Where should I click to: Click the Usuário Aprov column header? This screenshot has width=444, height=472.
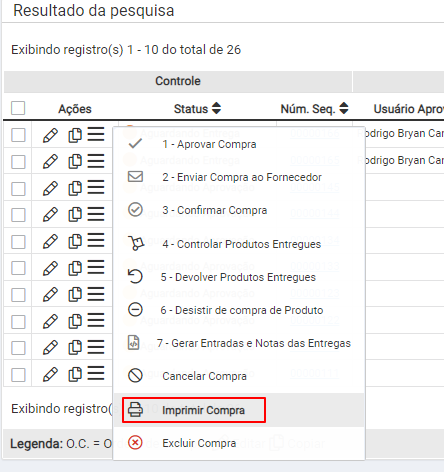[x=409, y=109]
